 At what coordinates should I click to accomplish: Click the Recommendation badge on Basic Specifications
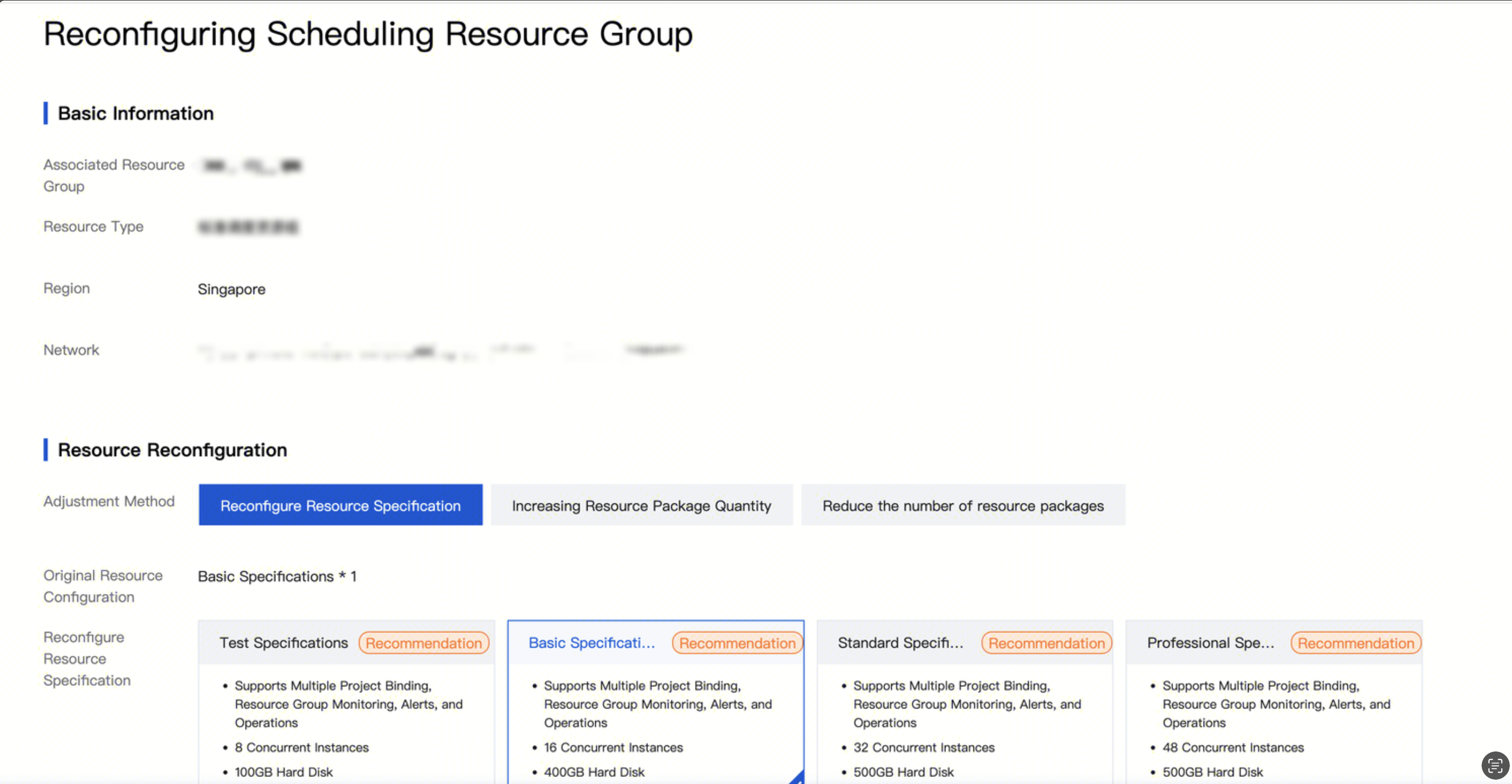point(736,643)
